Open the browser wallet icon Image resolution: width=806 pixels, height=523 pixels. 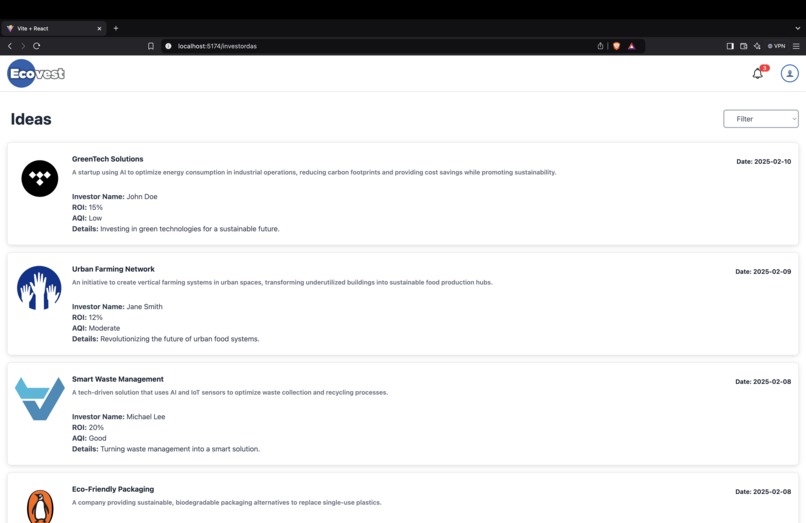point(743,46)
